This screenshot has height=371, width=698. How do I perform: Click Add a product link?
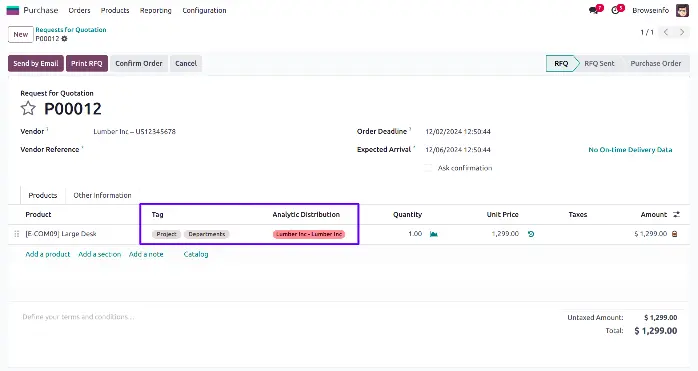click(48, 254)
